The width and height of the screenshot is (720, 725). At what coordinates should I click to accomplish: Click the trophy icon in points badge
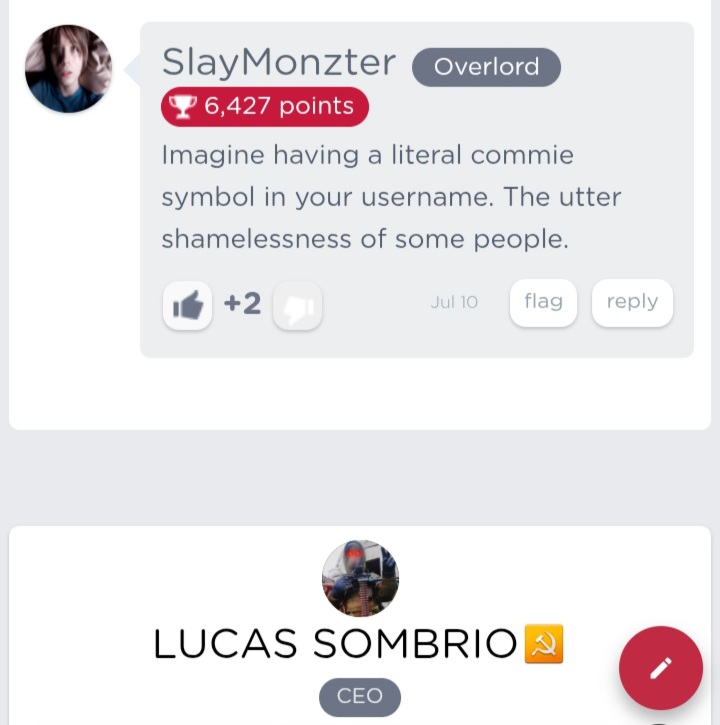(182, 106)
